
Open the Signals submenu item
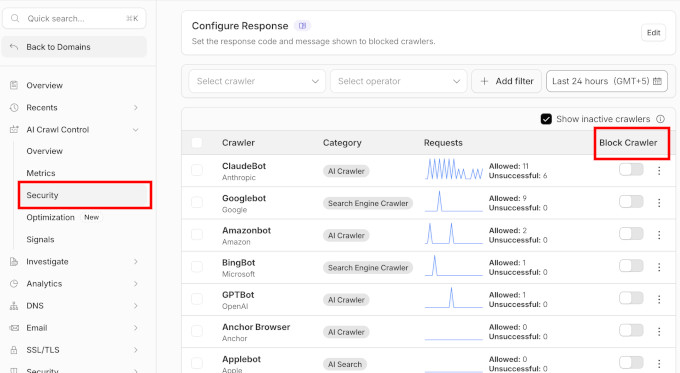point(40,239)
